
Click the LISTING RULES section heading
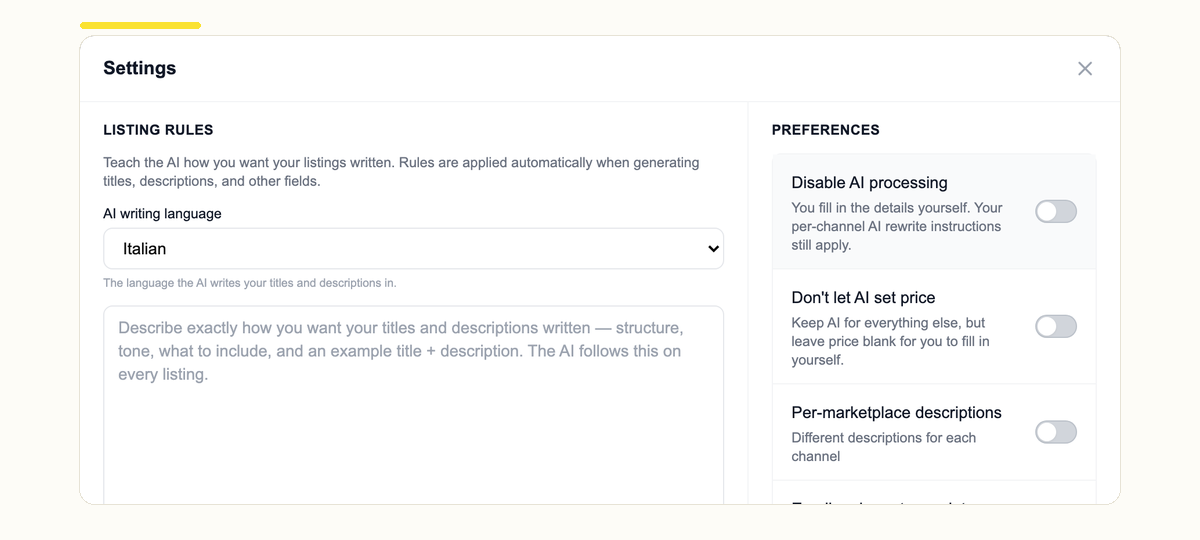(x=158, y=130)
